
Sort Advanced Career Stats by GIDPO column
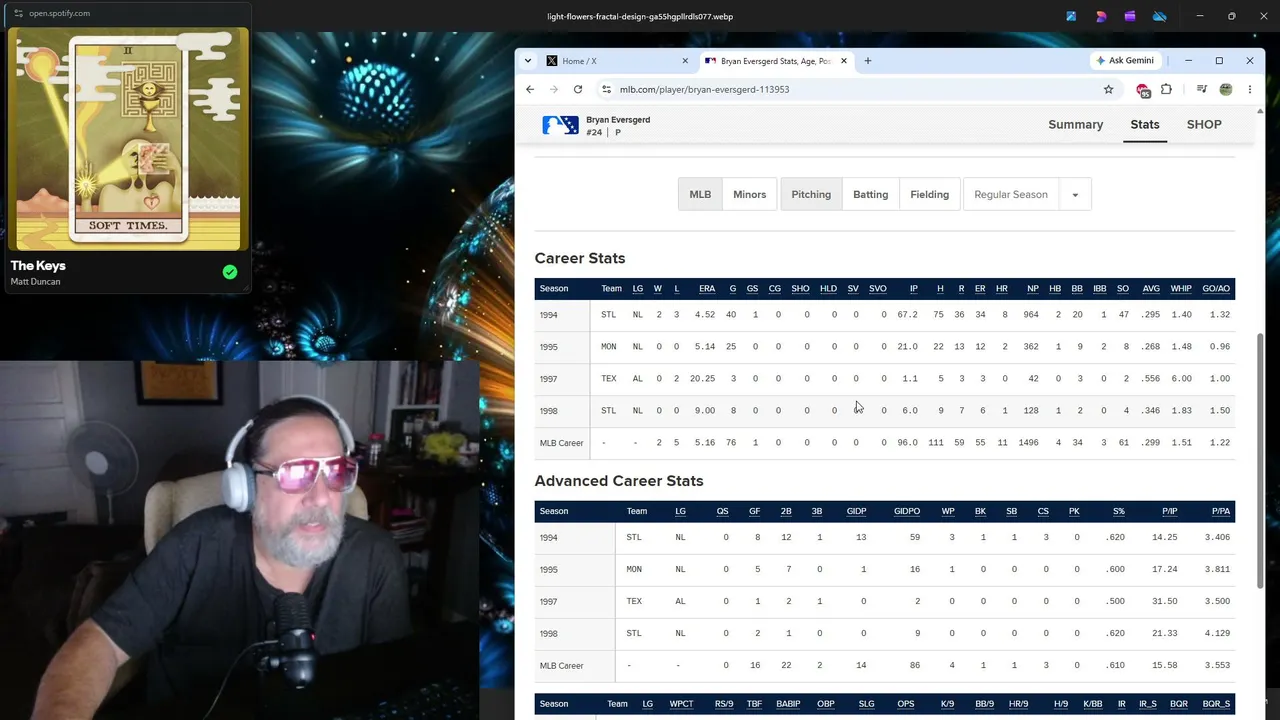907,511
